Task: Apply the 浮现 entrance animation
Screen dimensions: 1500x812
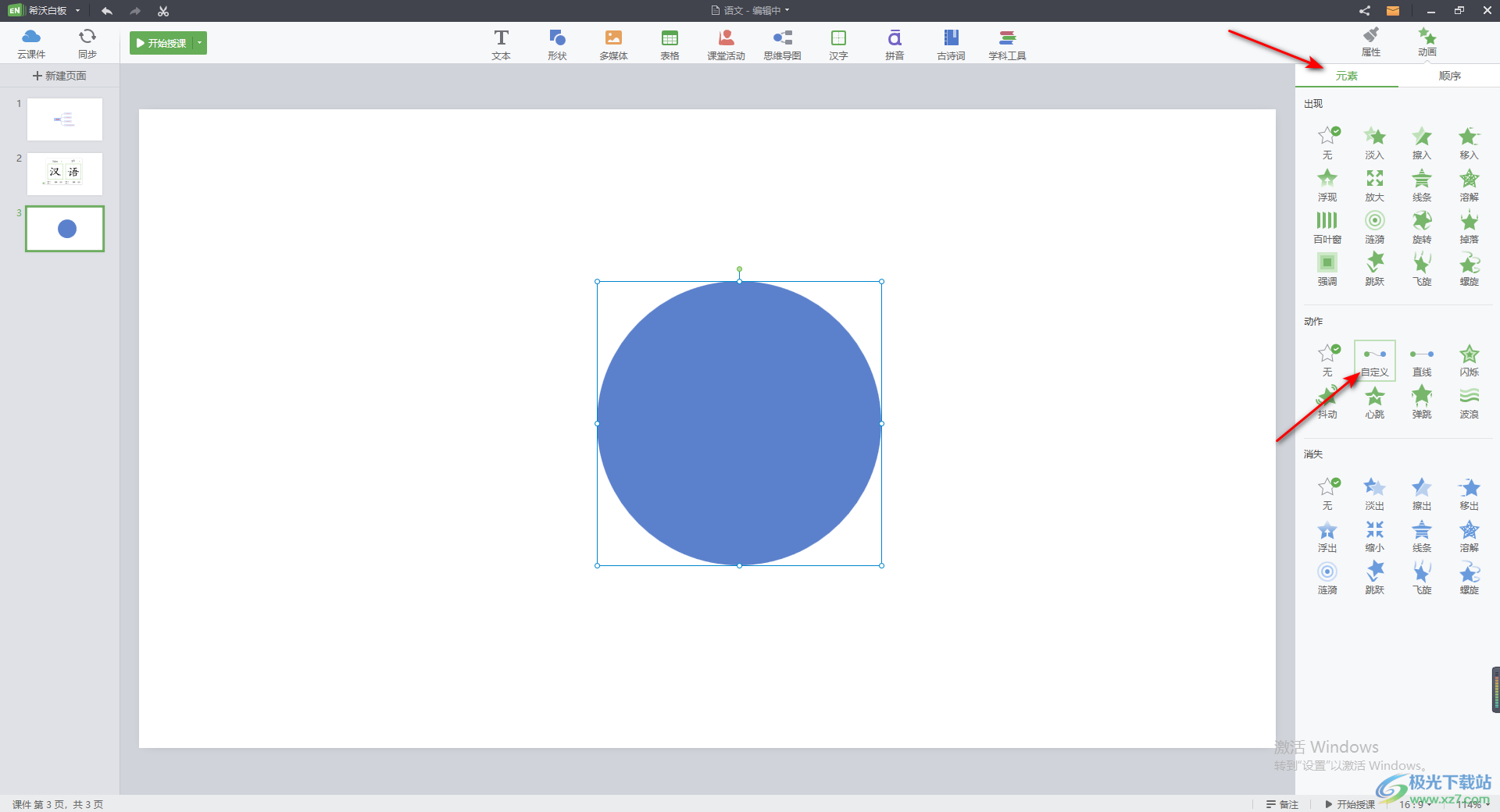Action: pos(1327,185)
